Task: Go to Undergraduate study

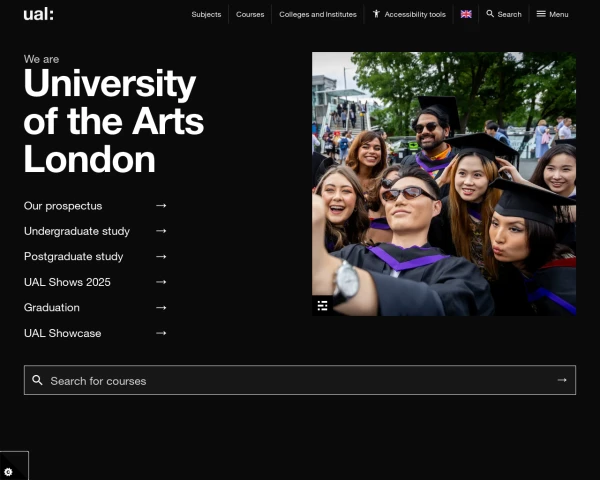Action: click(x=77, y=231)
